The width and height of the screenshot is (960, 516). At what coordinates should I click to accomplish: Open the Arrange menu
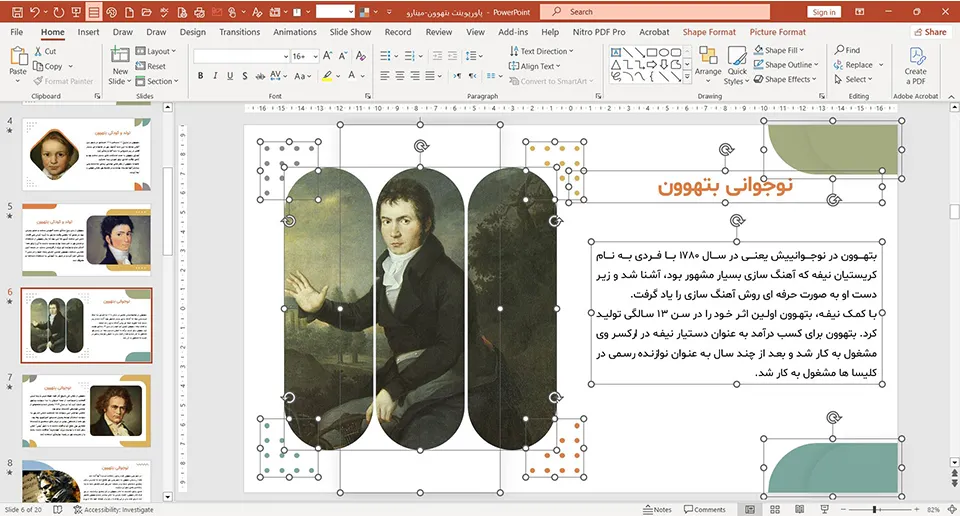click(708, 64)
